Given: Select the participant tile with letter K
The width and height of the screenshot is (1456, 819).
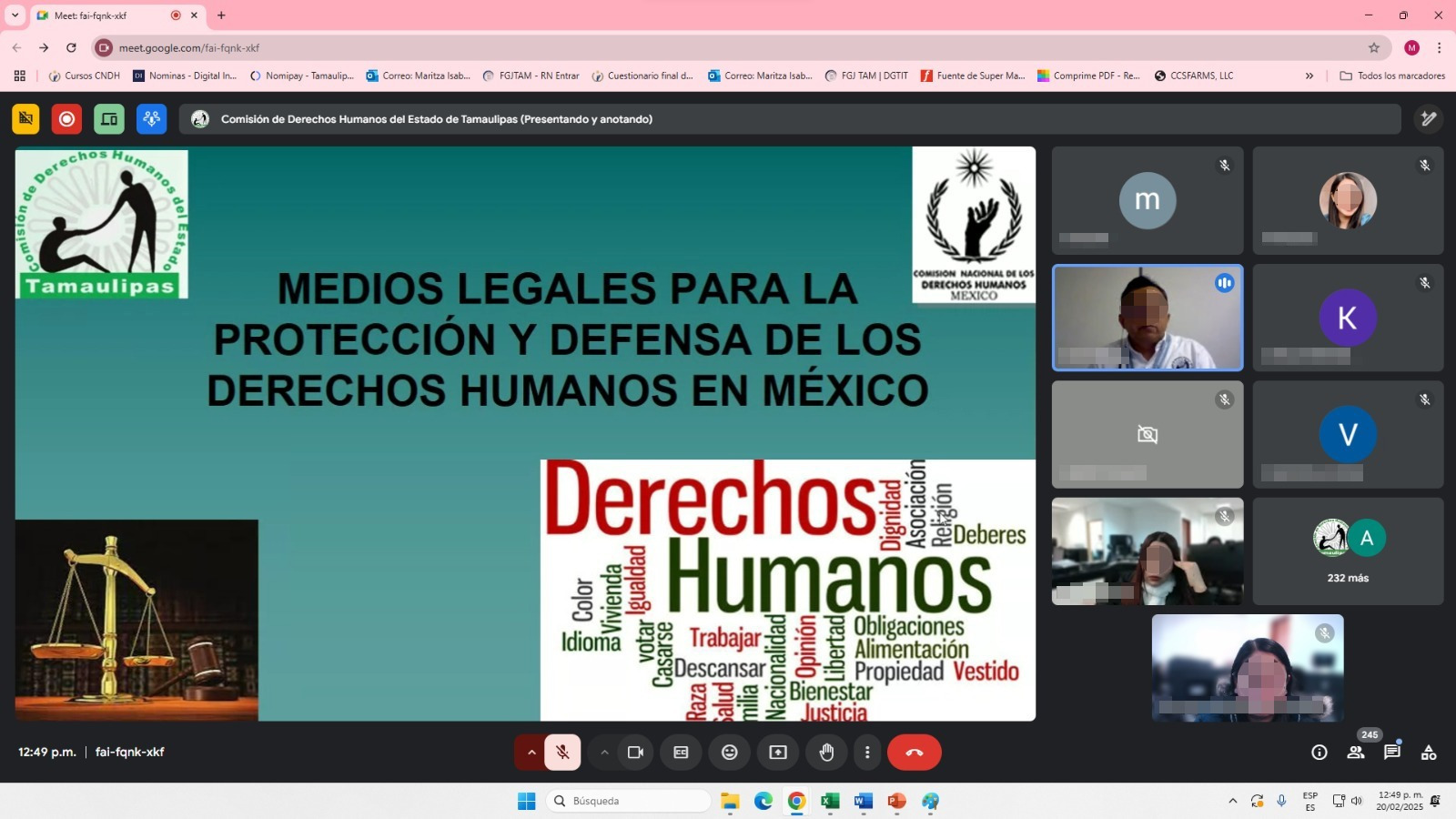Looking at the screenshot, I should pos(1348,318).
